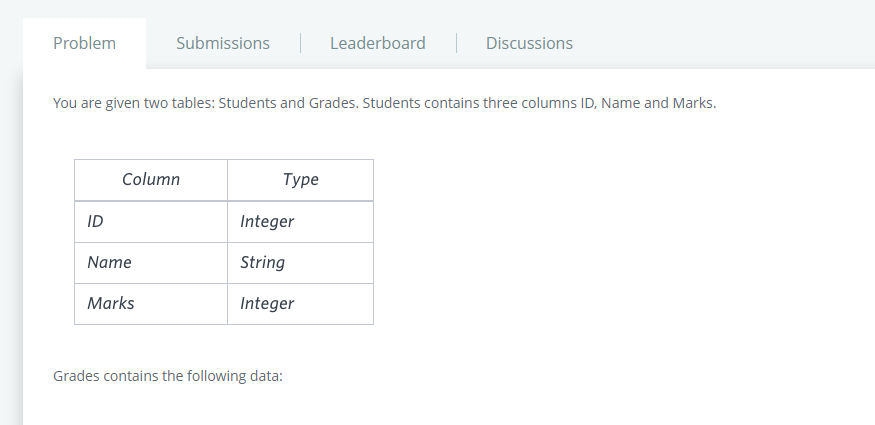875x425 pixels.
Task: Open the Problem tab
Action: [84, 43]
